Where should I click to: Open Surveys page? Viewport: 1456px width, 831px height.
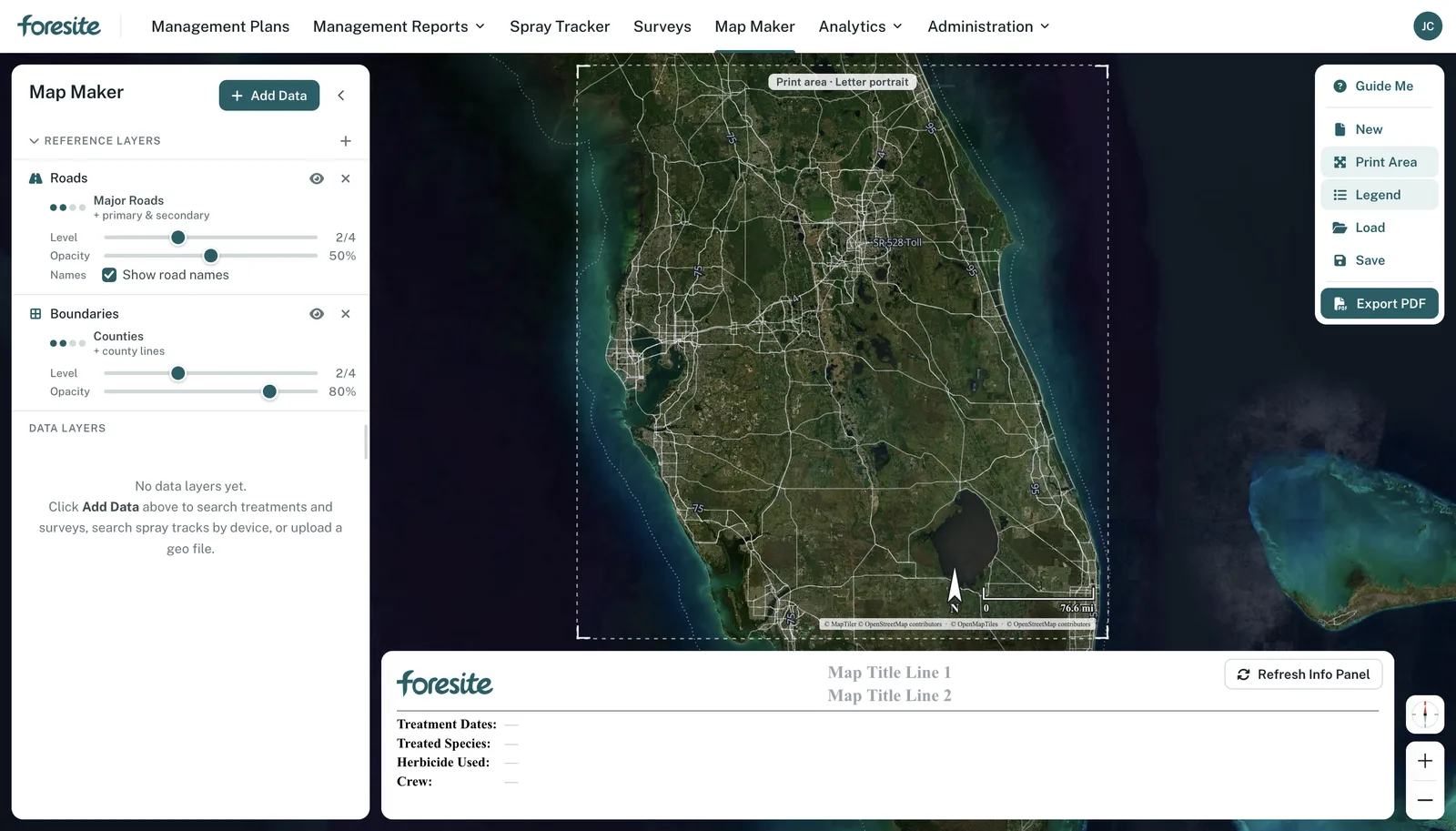(x=662, y=26)
